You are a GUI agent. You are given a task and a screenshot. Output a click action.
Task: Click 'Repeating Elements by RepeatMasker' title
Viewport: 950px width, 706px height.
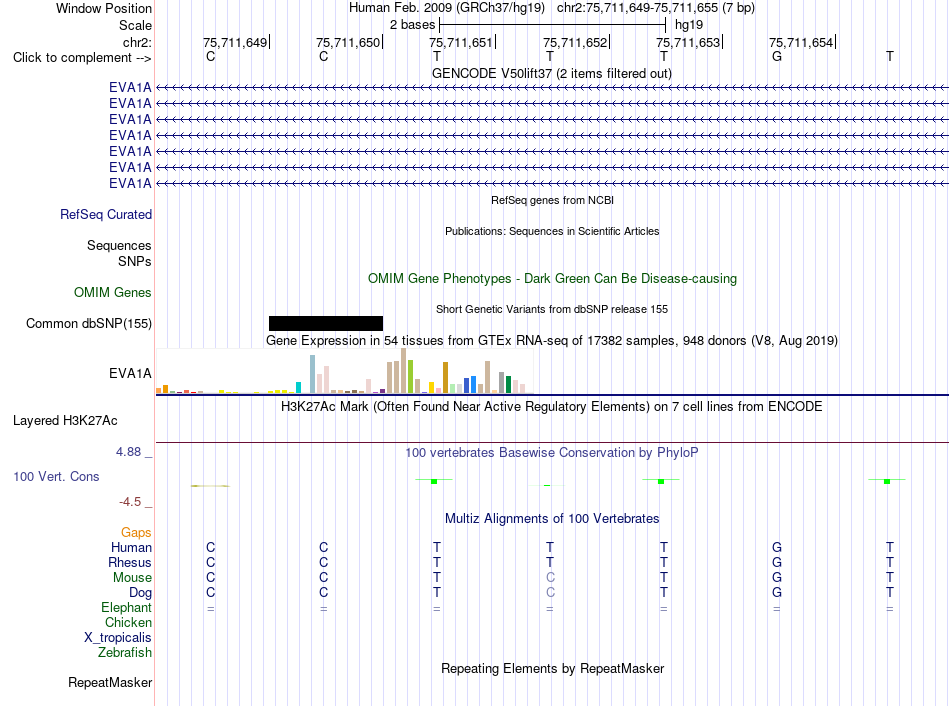tap(553, 668)
